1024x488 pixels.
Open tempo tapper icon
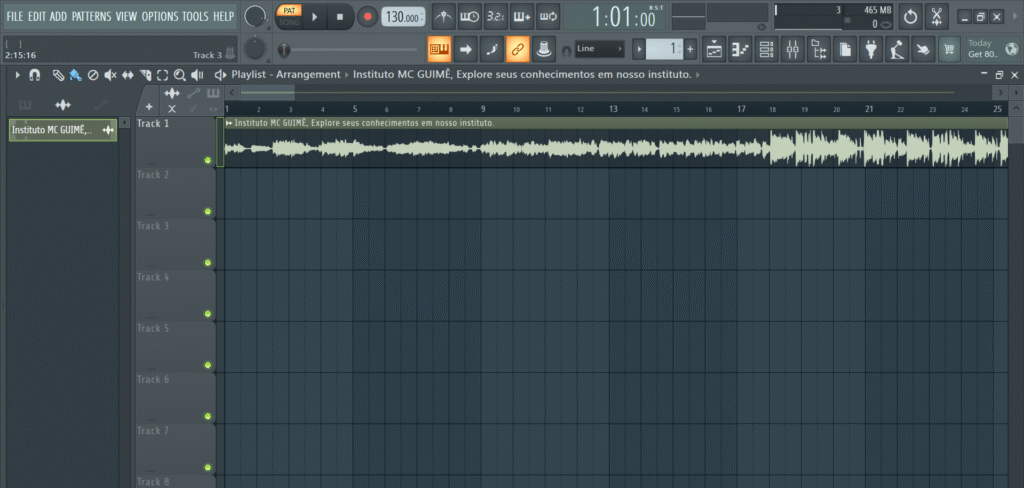tap(897, 49)
